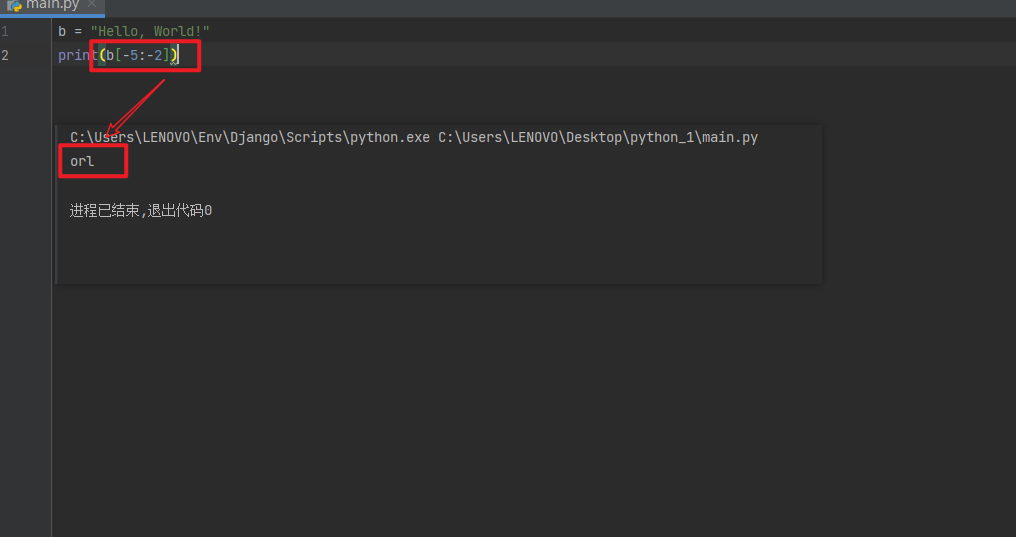The image size is (1016, 537).
Task: Click the "Hello, World!" string literal
Action: coord(150,31)
